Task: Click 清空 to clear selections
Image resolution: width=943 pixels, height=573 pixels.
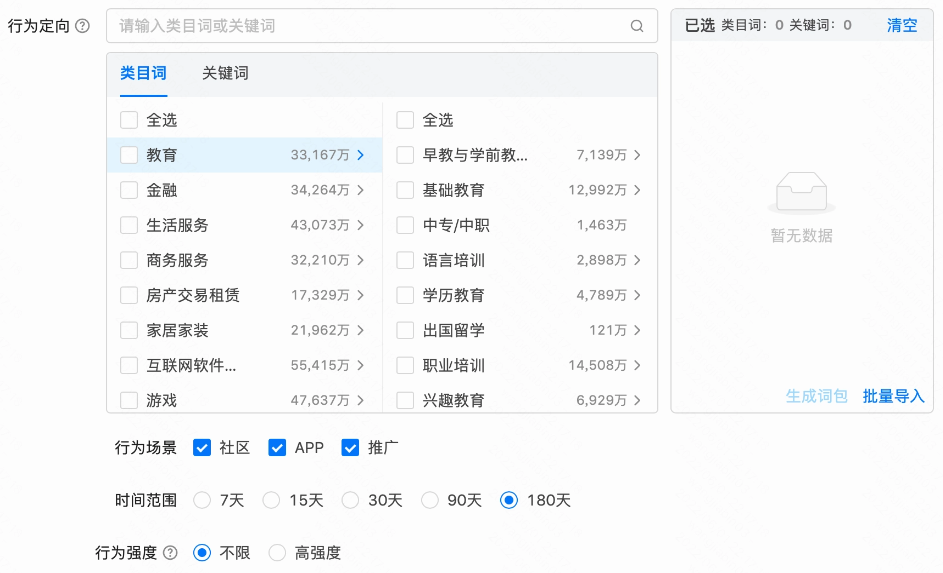Action: (902, 25)
